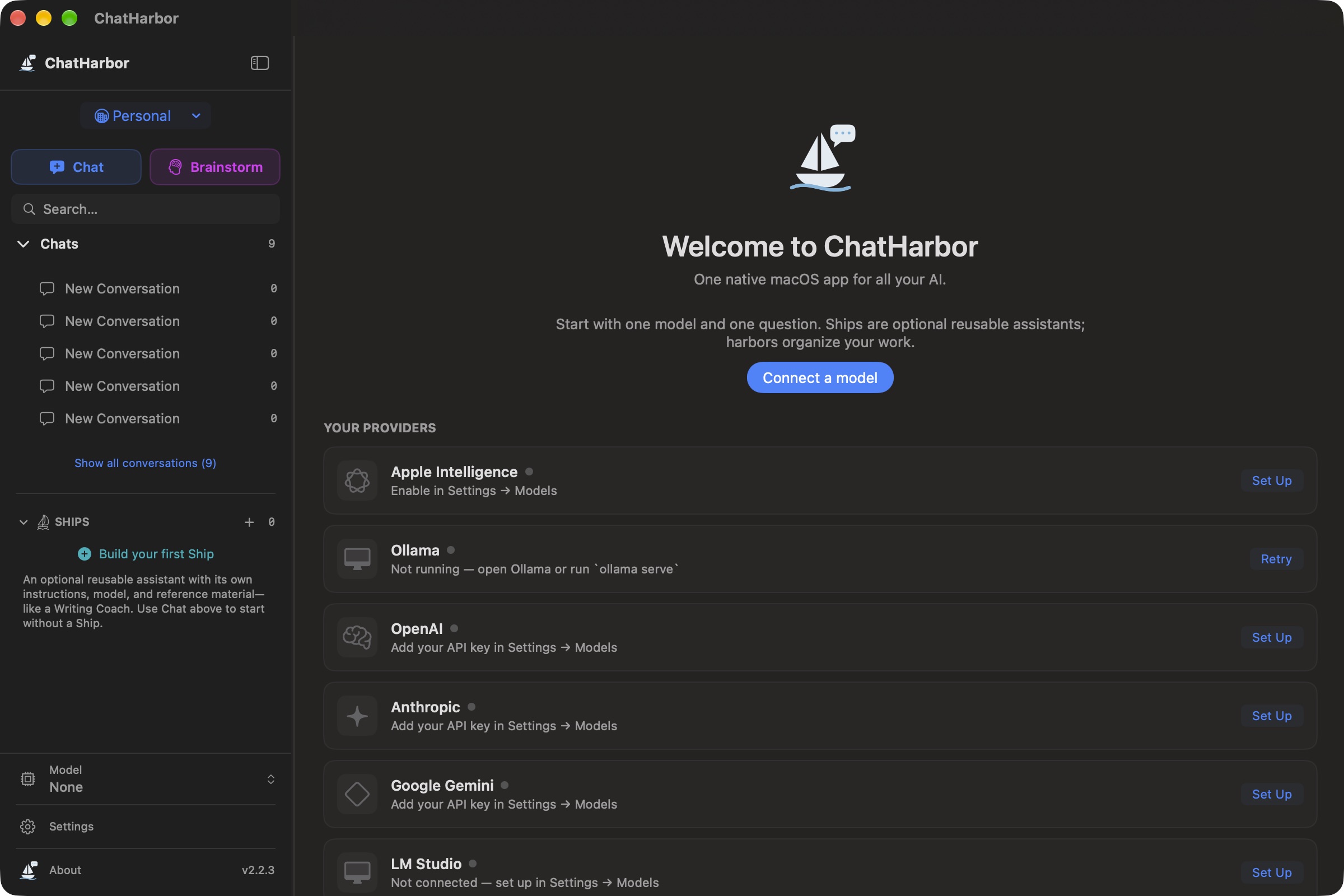1344x896 pixels.
Task: Click Retry for Ollama
Action: point(1276,559)
